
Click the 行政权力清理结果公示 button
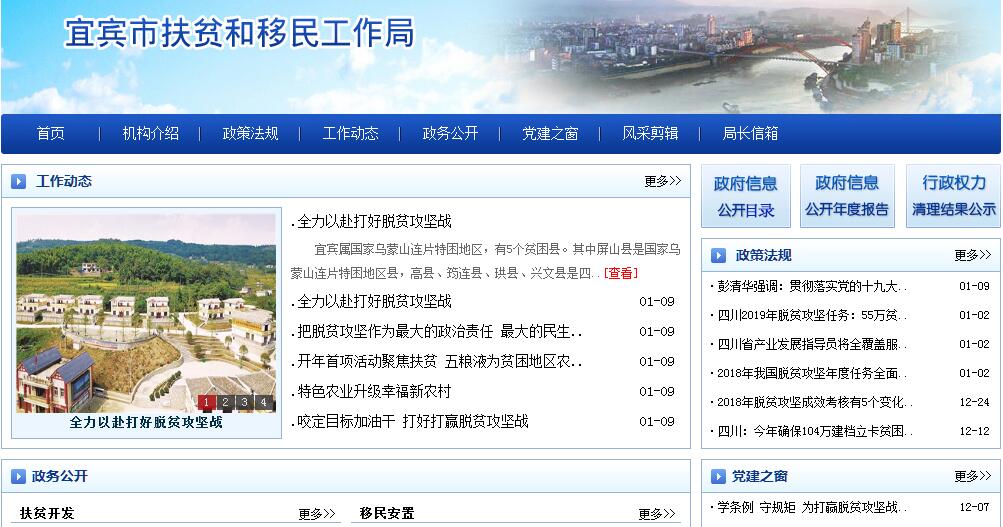pos(953,196)
